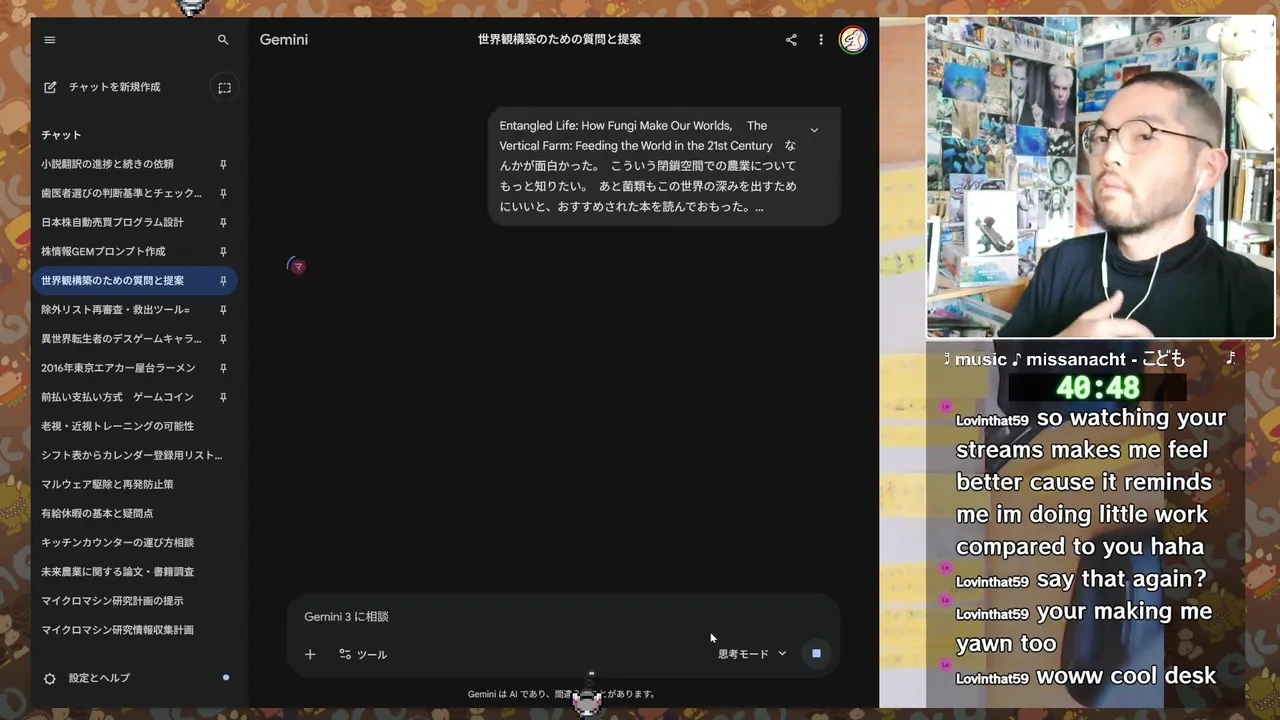This screenshot has width=1280, height=720.
Task: Click the Gemini は AI であり disclaimer text
Action: point(562,694)
